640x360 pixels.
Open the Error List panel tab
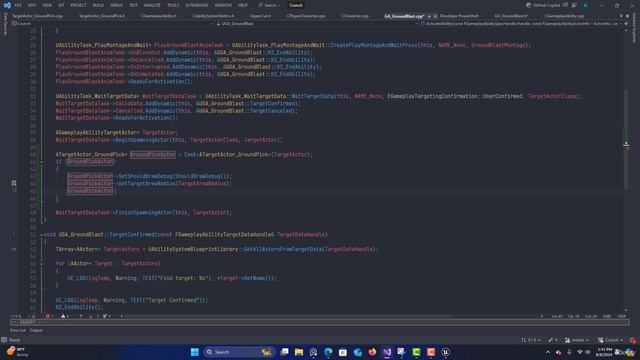pyautogui.click(x=18, y=330)
